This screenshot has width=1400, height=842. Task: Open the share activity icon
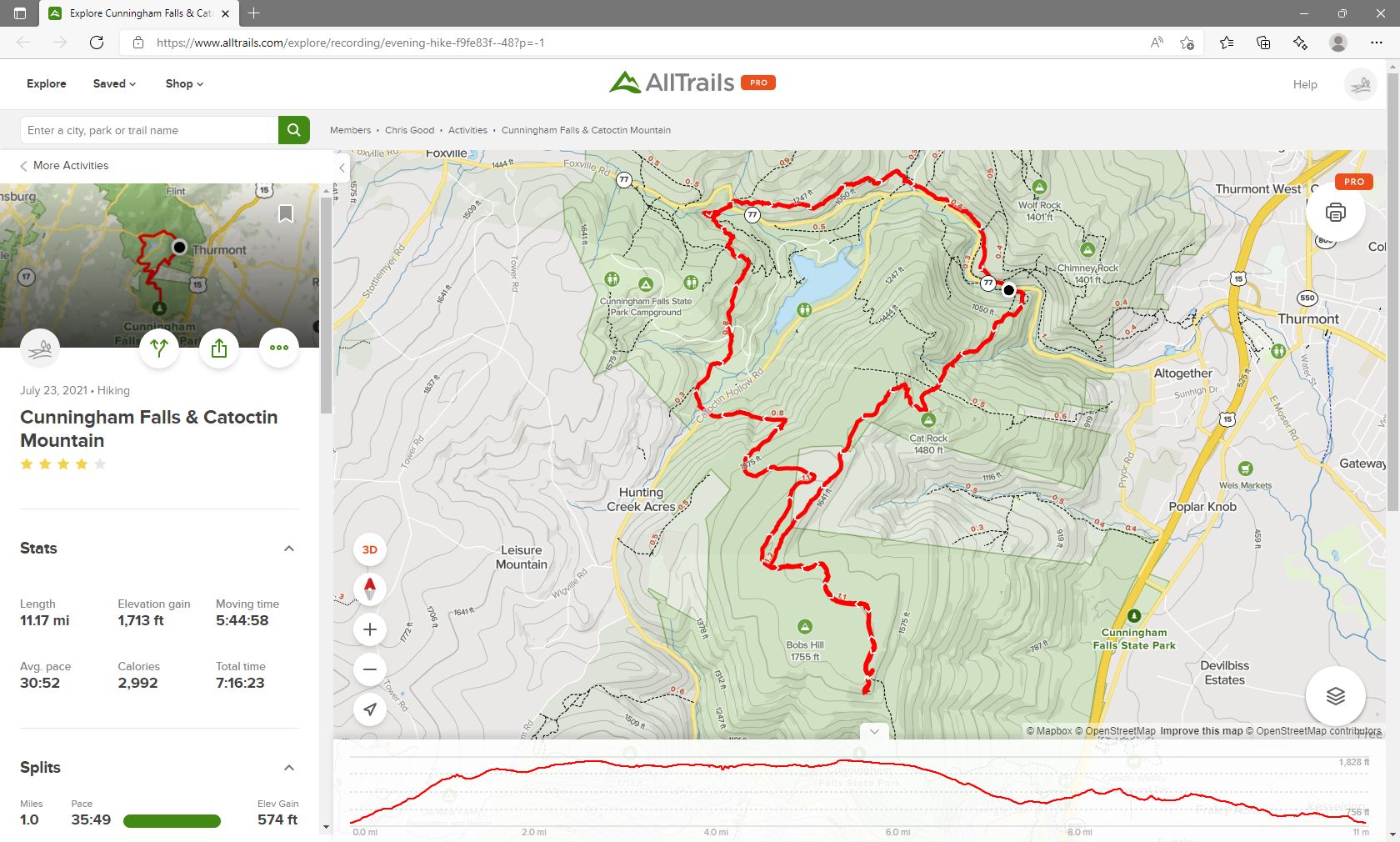pyautogui.click(x=219, y=348)
